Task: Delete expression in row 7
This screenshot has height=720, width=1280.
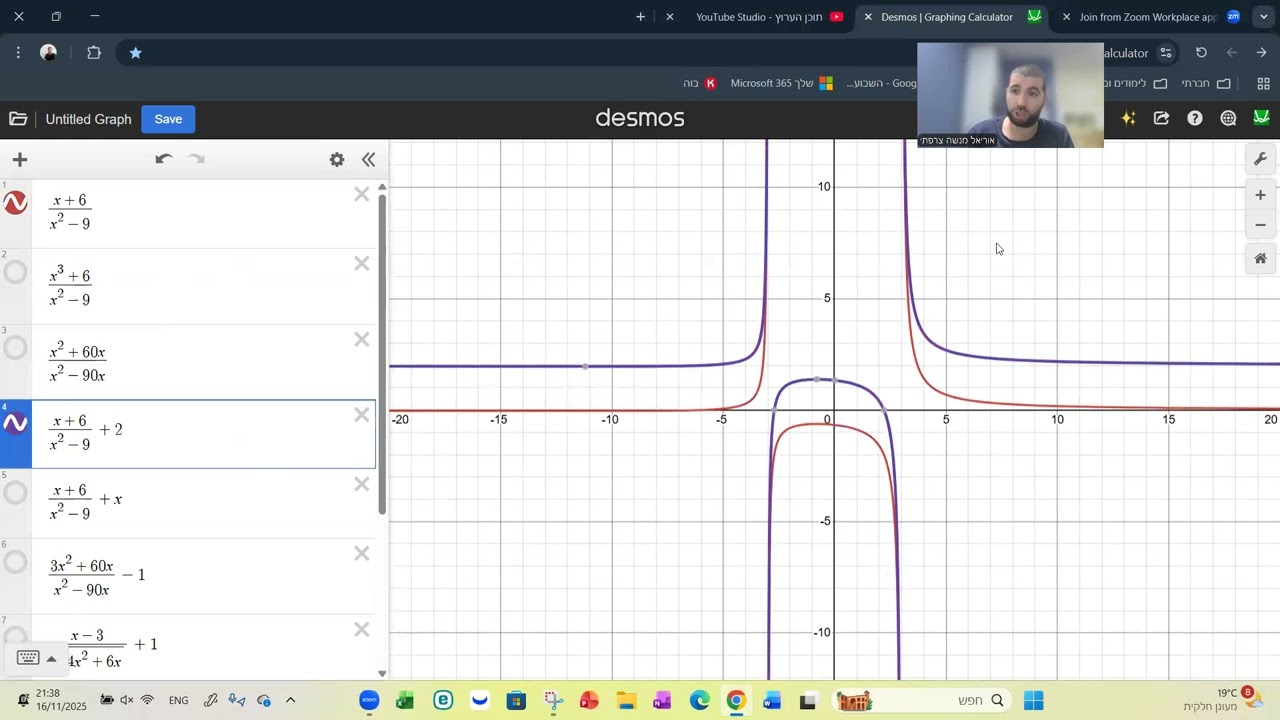Action: tap(362, 630)
